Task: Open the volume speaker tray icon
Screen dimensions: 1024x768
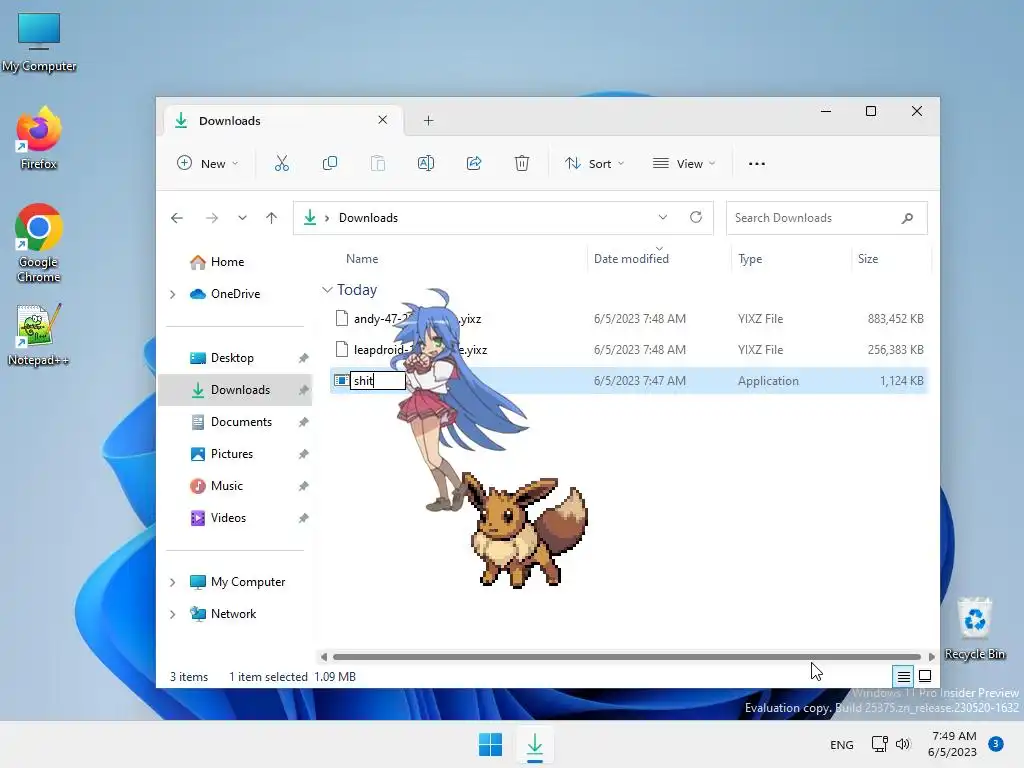Action: [x=903, y=744]
